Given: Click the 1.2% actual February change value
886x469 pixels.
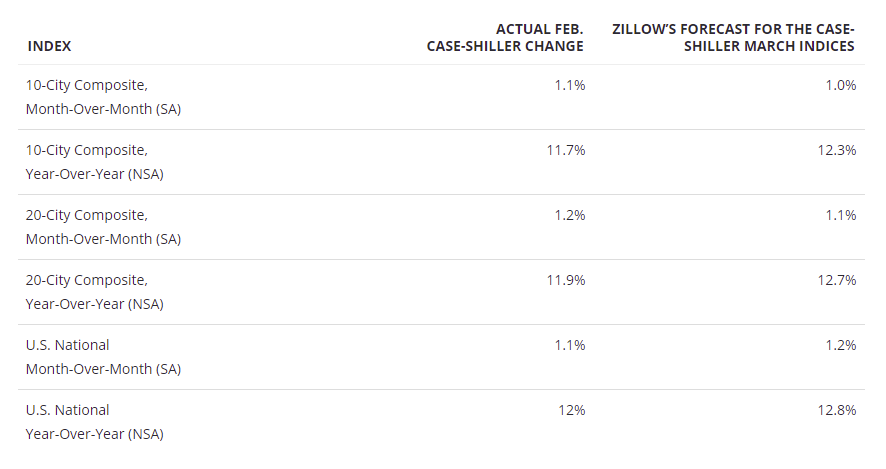Looking at the screenshot, I should [x=569, y=215].
